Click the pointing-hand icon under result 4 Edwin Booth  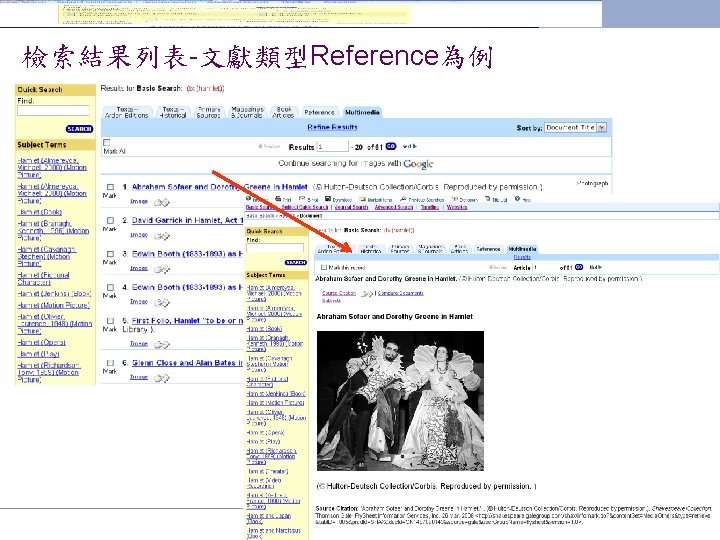tap(162, 303)
